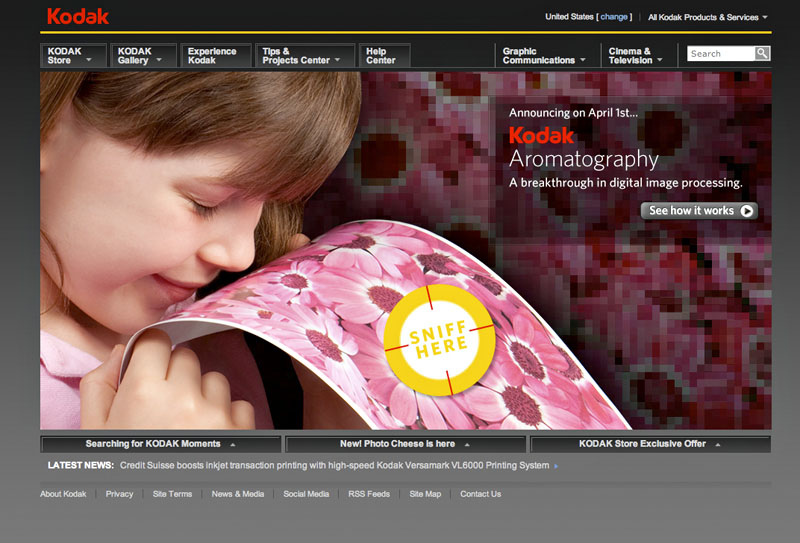This screenshot has height=543, width=800.
Task: Click the arrow after the latest news headline
Action: point(556,466)
